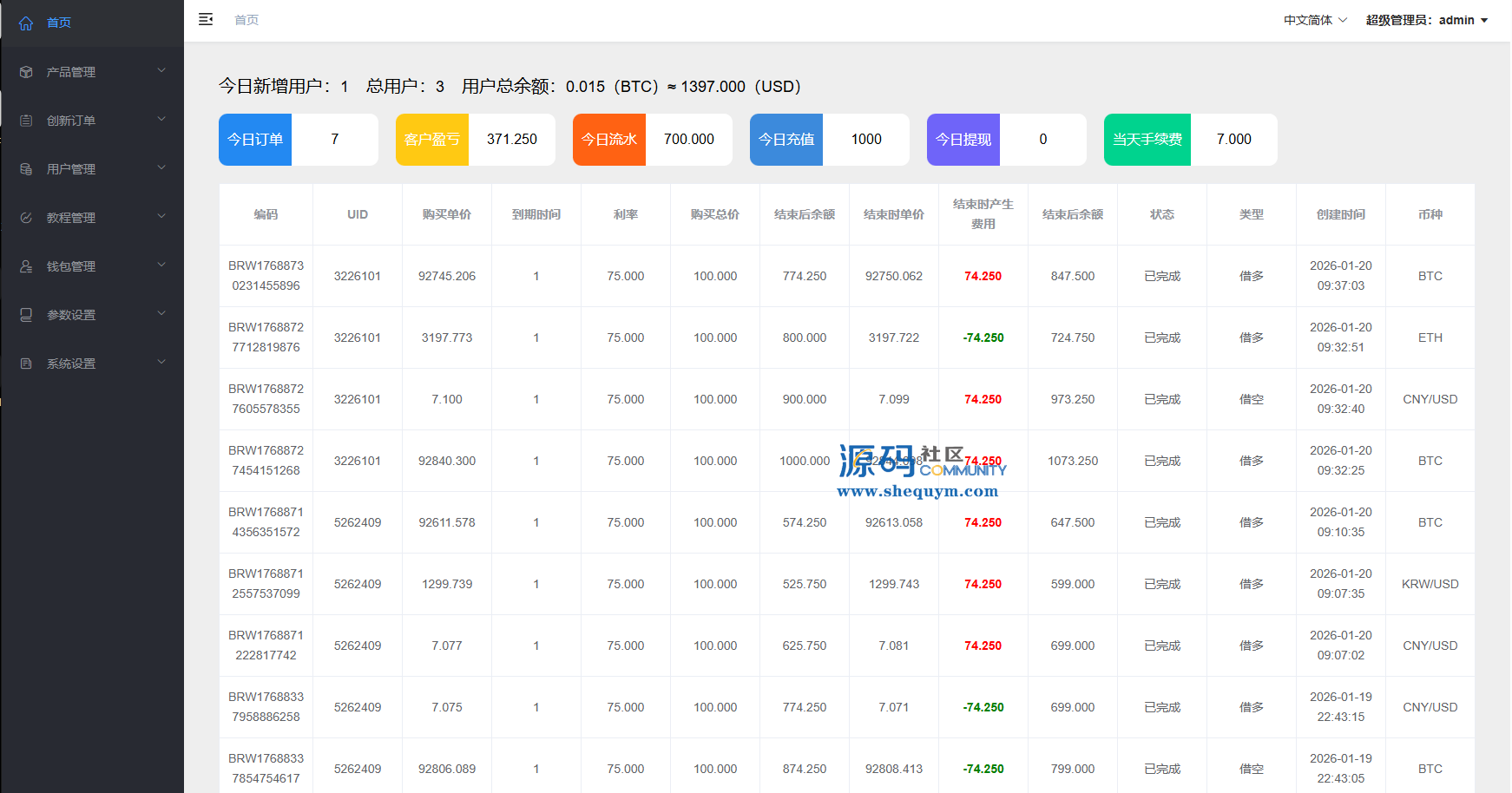Image resolution: width=1512 pixels, height=793 pixels.
Task: Click the 创新订单 list icon
Action: click(x=26, y=121)
